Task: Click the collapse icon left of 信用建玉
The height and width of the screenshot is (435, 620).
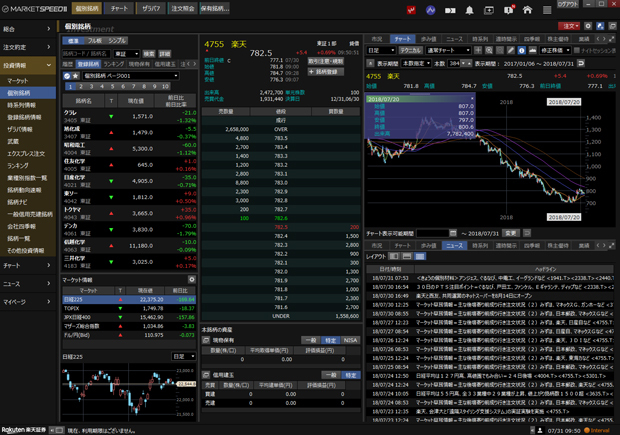Action: [206, 375]
